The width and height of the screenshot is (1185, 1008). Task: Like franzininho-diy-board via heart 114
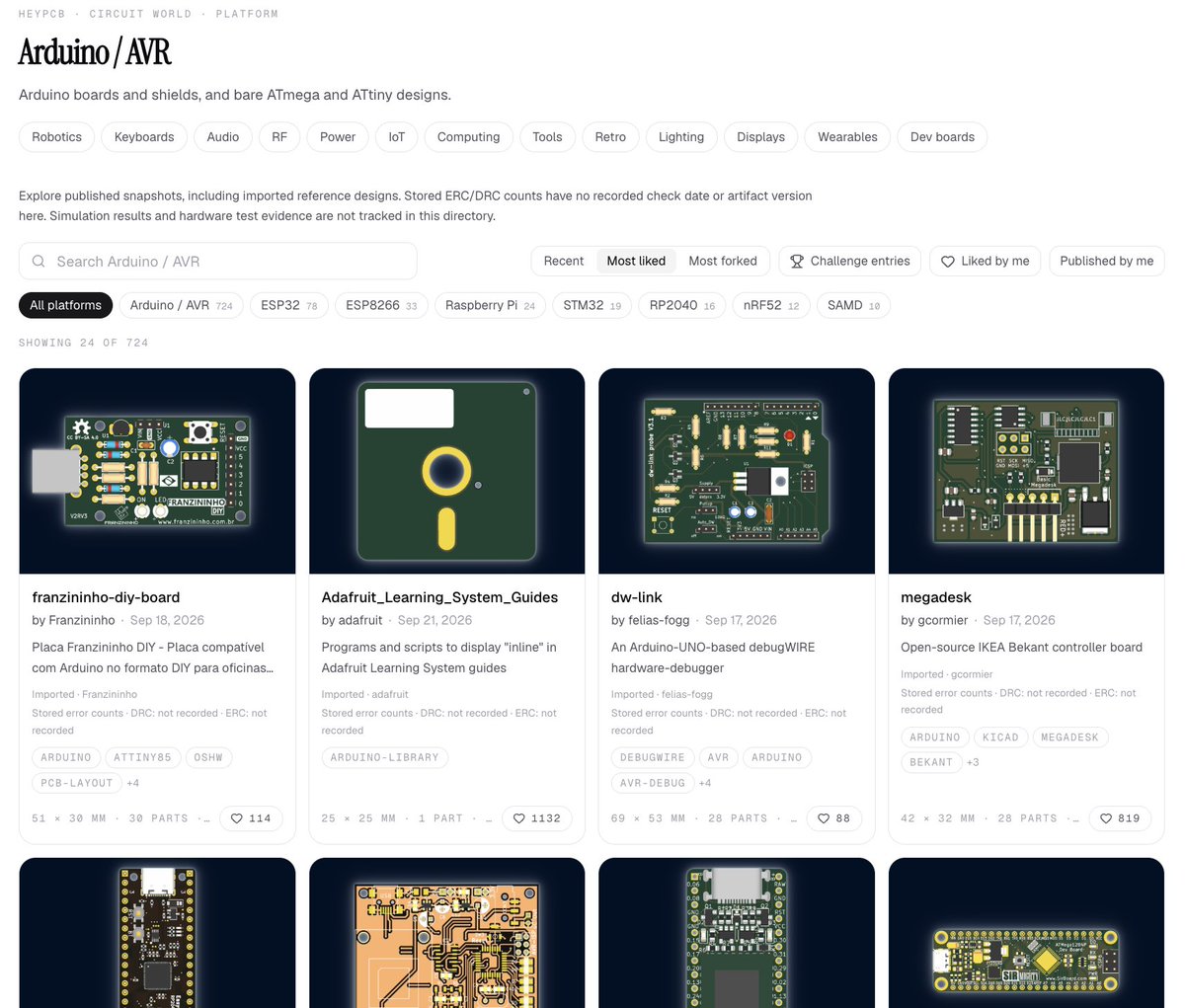coord(251,818)
